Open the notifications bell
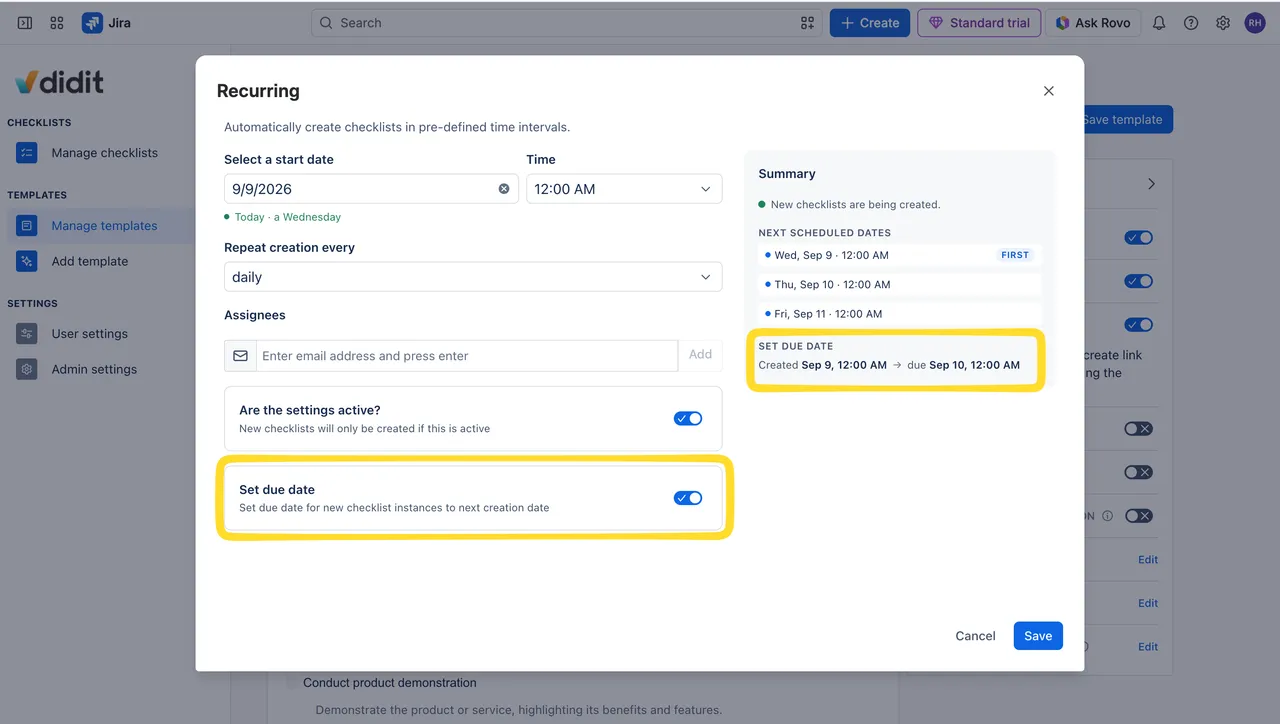The height and width of the screenshot is (724, 1280). 1159,23
